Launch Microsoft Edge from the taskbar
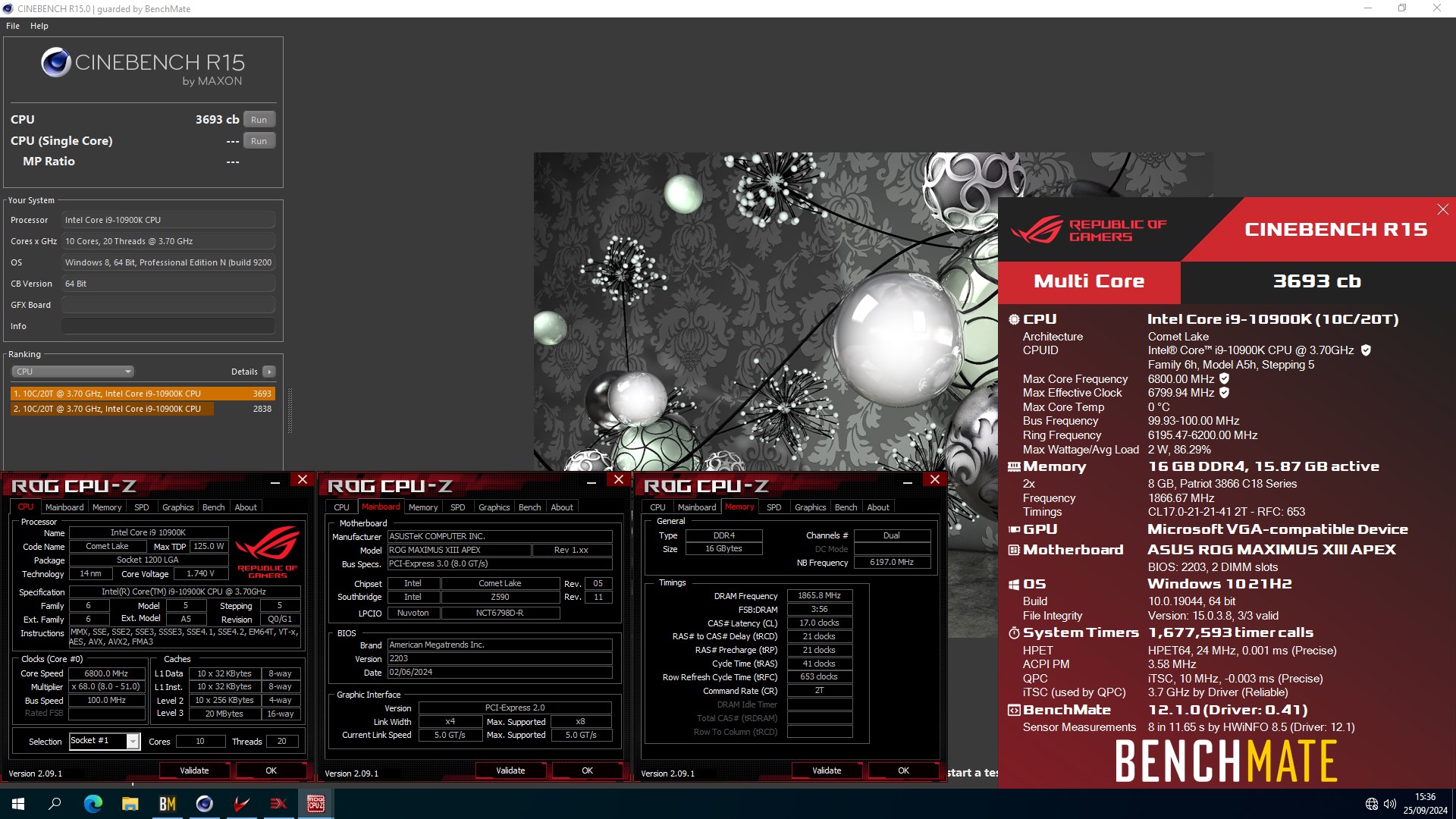The image size is (1456, 819). coord(93,804)
